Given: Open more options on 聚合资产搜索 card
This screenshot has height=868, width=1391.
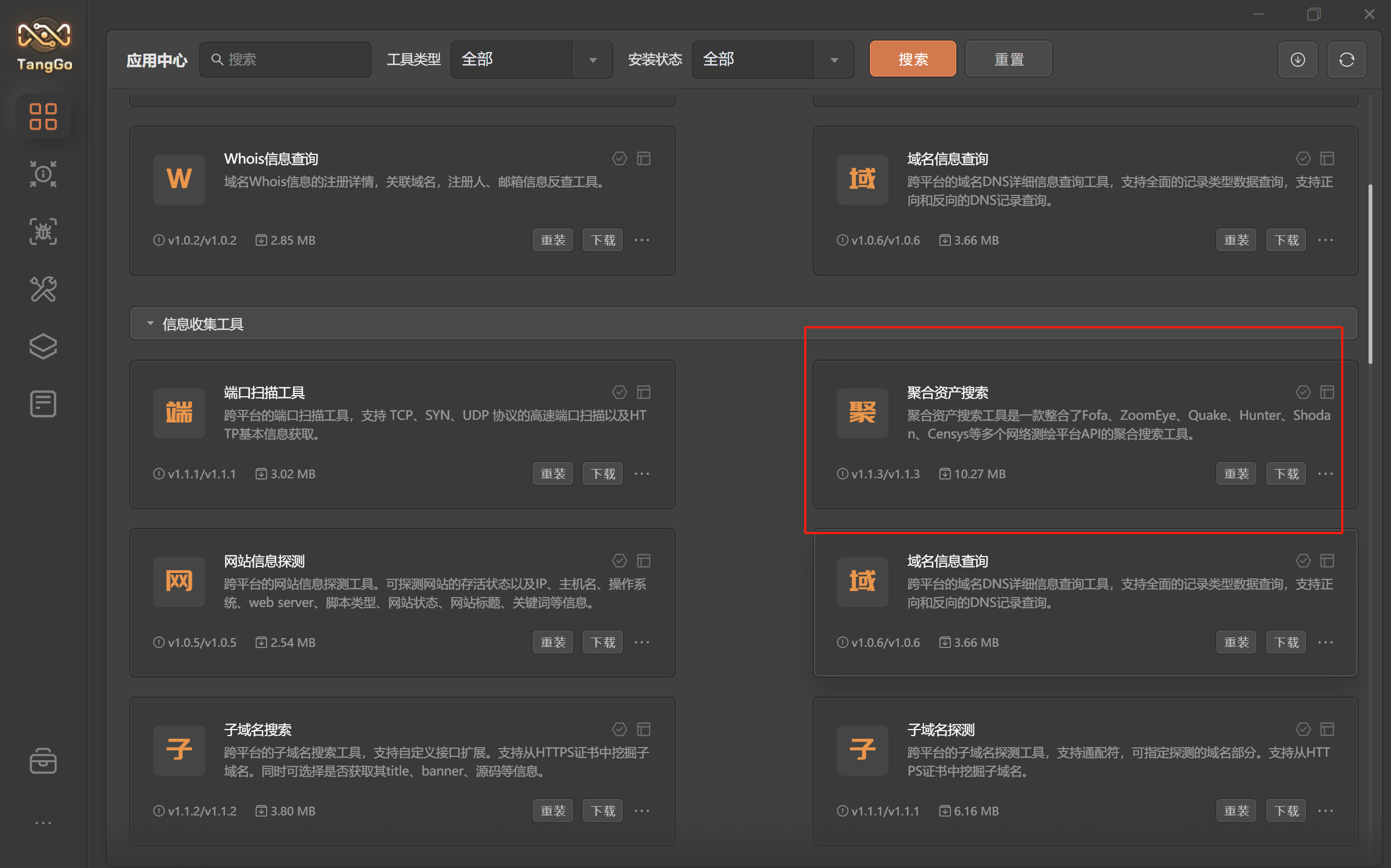Looking at the screenshot, I should (x=1325, y=473).
